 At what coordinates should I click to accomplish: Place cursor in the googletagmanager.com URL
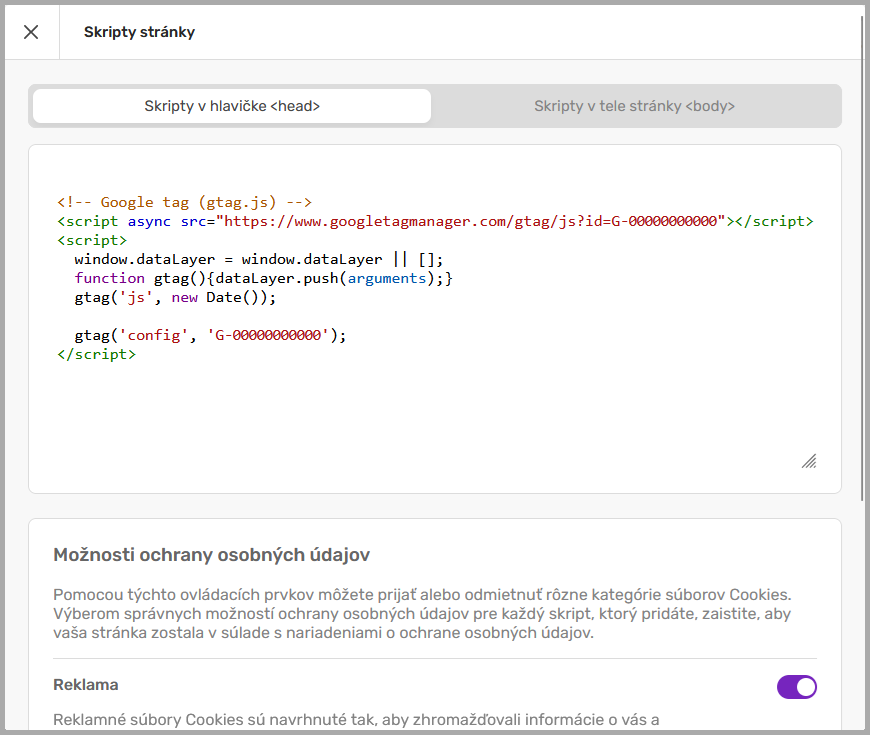(470, 221)
